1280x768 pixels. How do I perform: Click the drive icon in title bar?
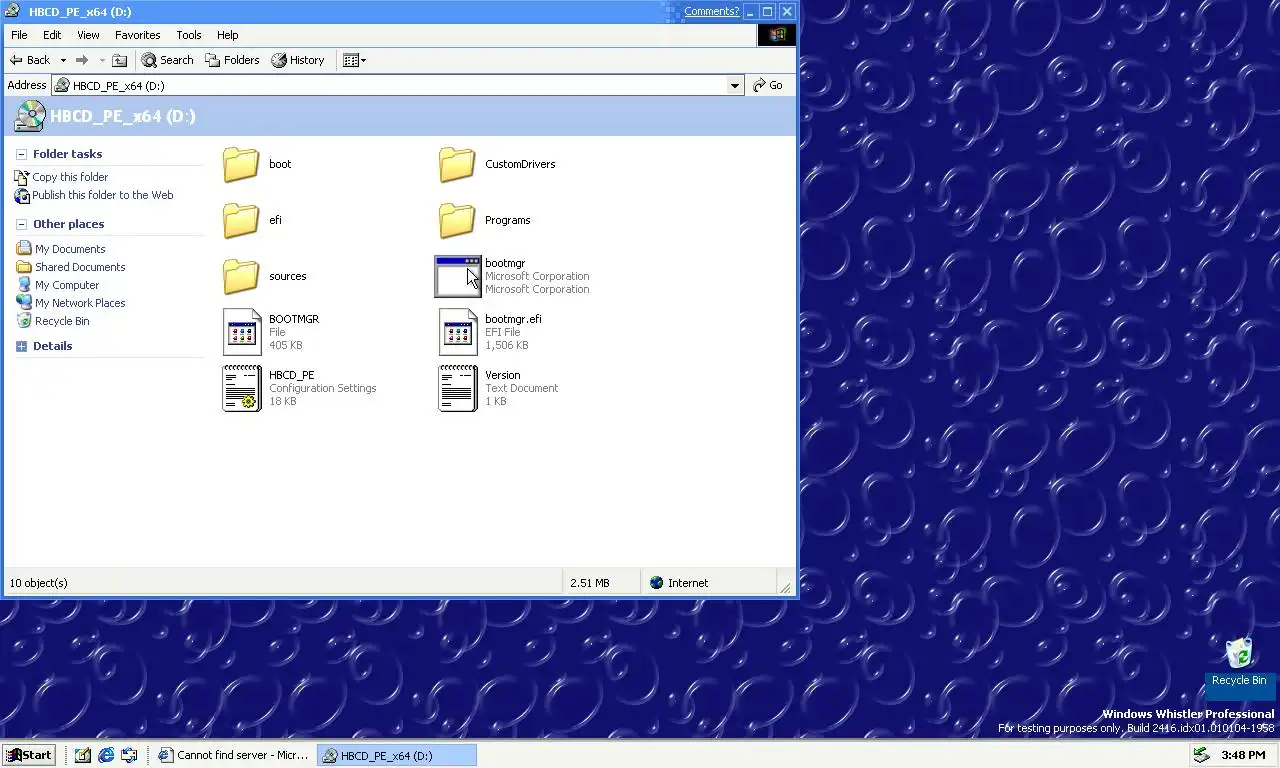click(x=13, y=12)
